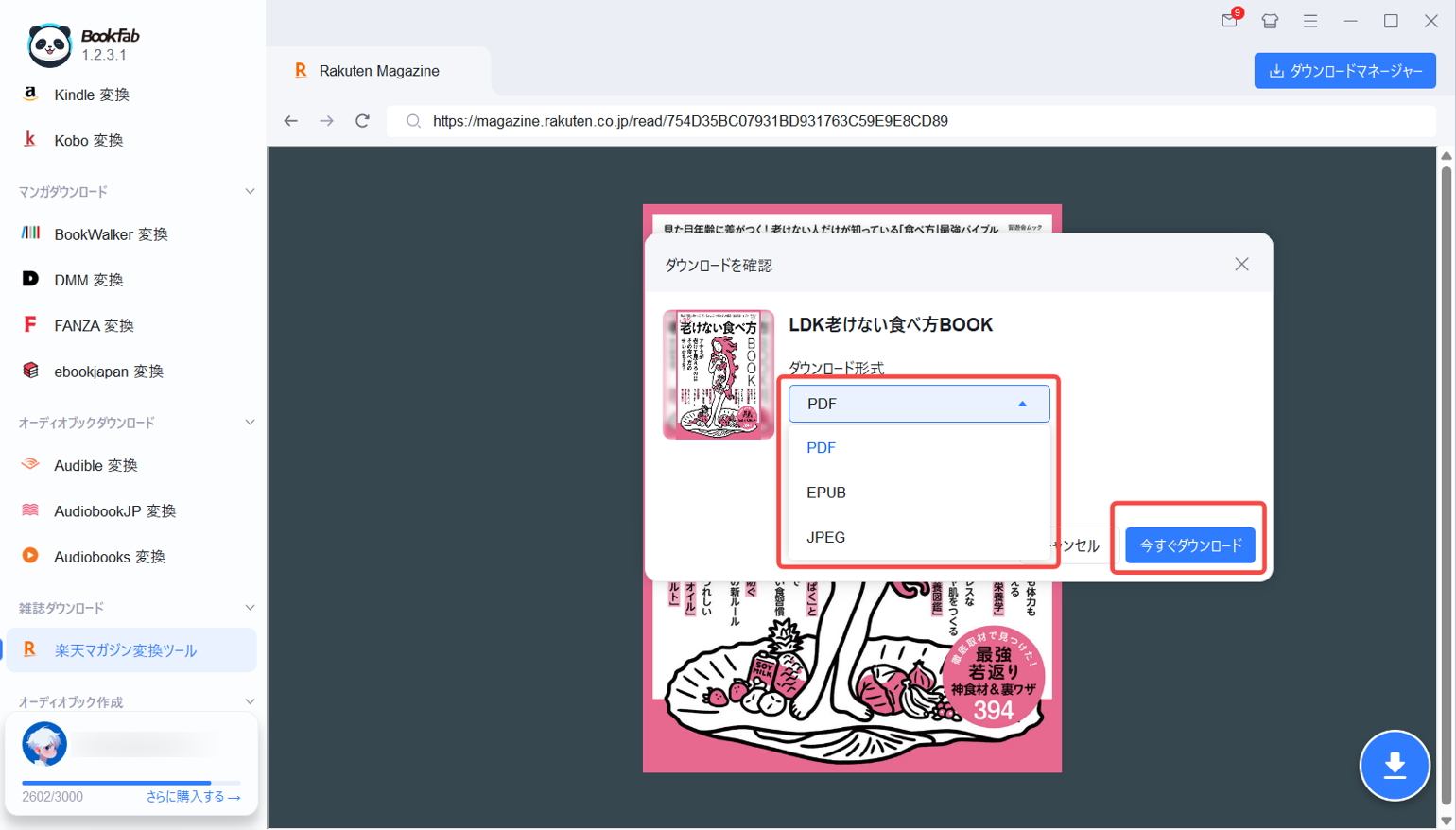Click the 2602/3000 quota text
The image size is (1456, 830).
(52, 797)
